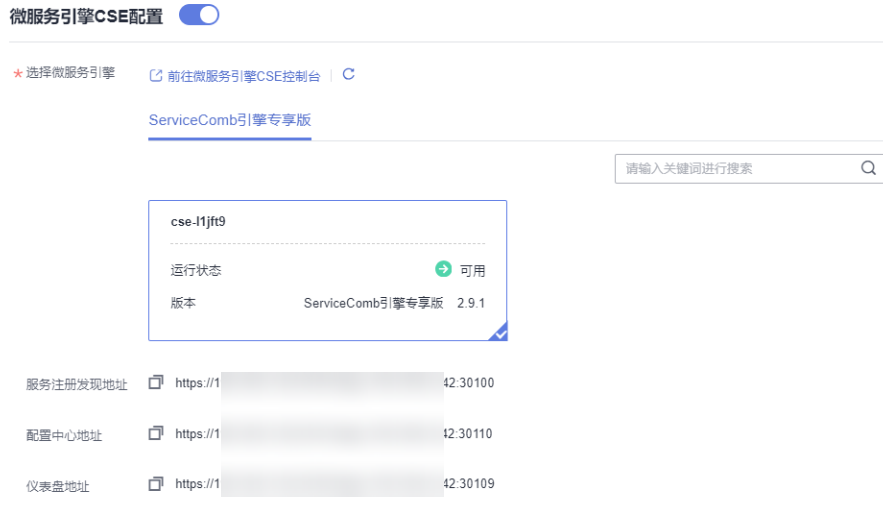Click the 版本 label in the card
The height and width of the screenshot is (508, 883).
pyautogui.click(x=183, y=303)
